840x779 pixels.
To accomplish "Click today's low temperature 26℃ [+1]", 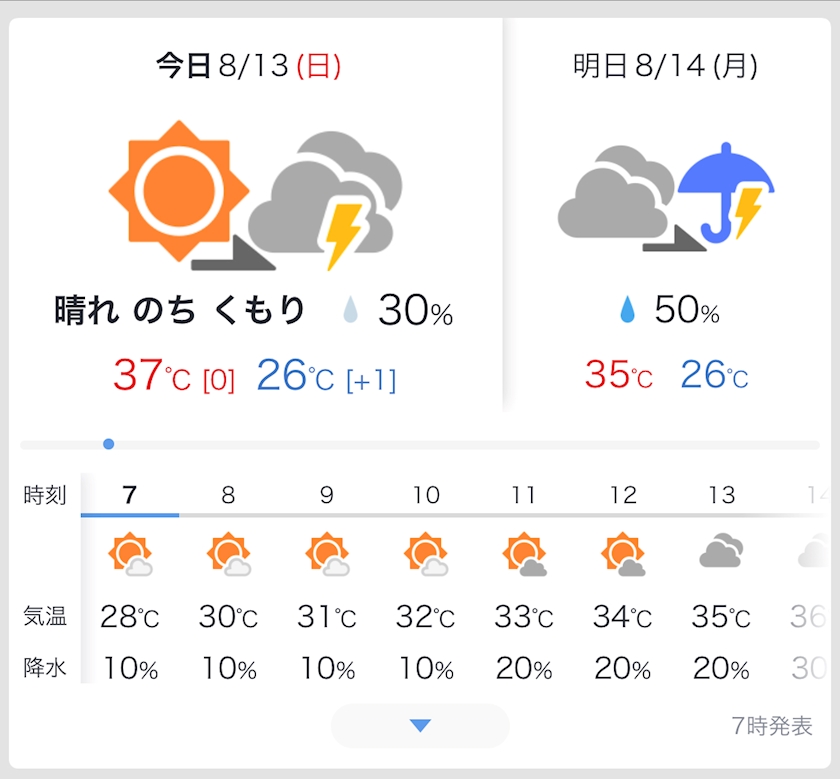I will point(326,376).
